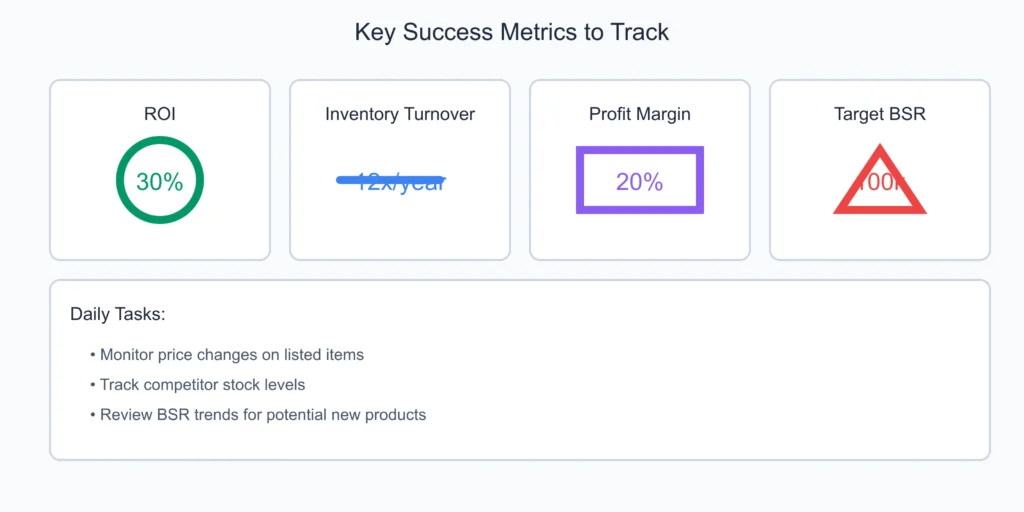This screenshot has width=1024, height=512.
Task: Select the Inventory Turnover card title
Action: [x=400, y=114]
